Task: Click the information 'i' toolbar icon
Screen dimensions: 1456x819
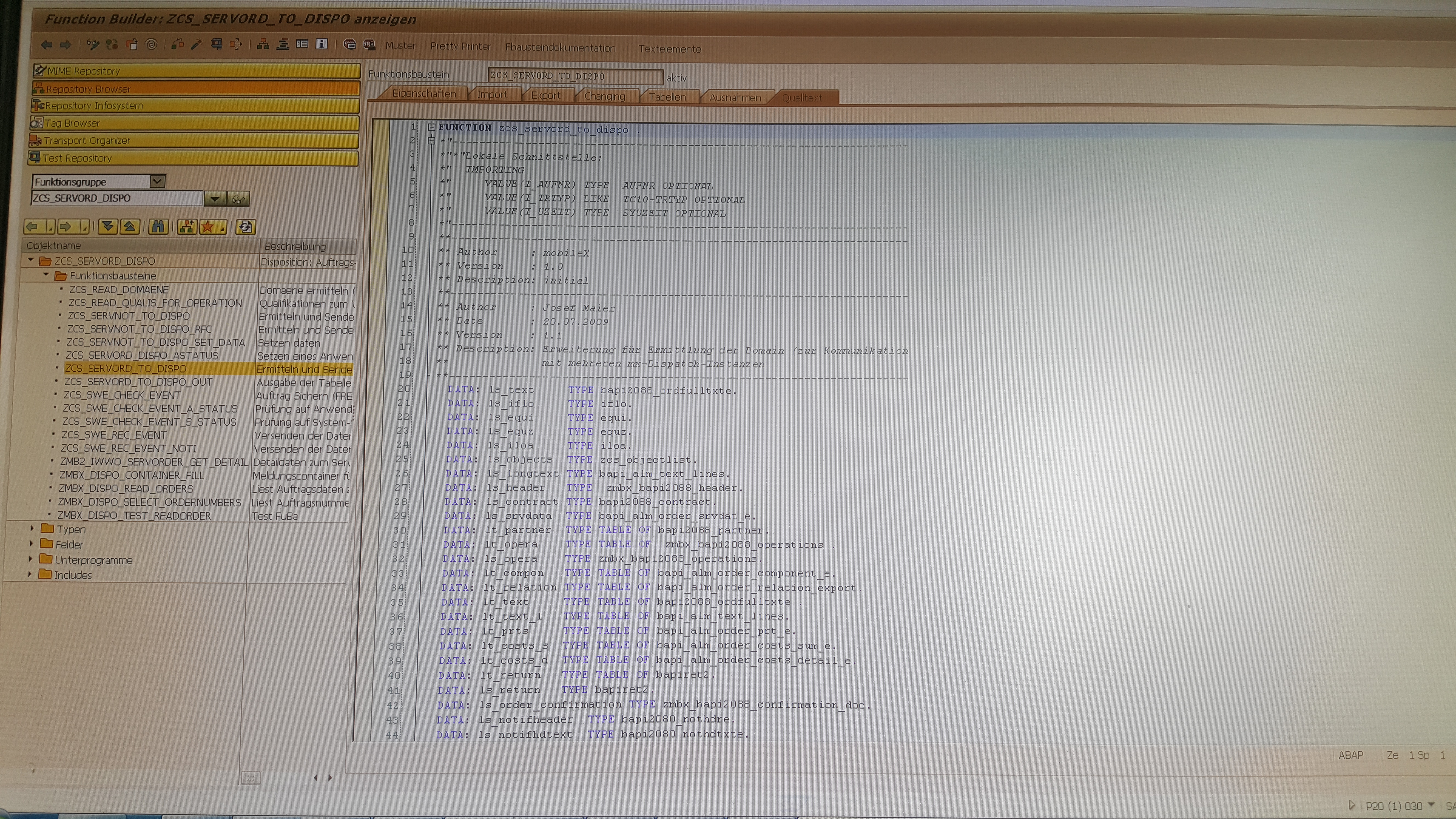Action: click(x=322, y=45)
